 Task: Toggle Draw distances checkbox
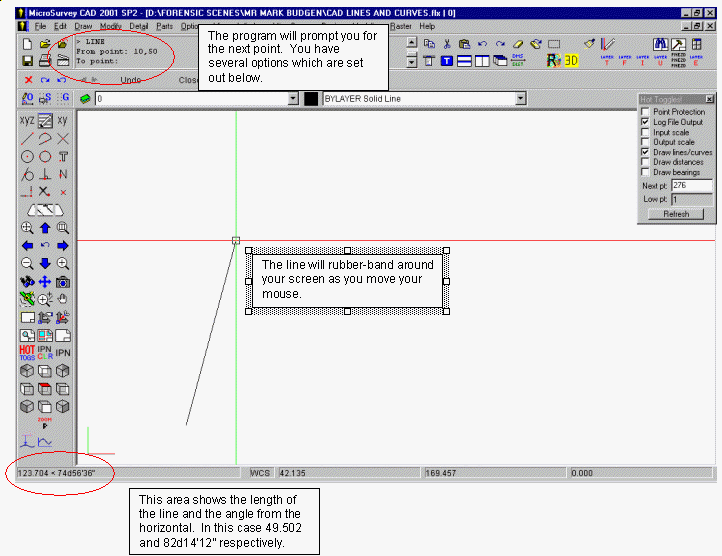click(645, 162)
